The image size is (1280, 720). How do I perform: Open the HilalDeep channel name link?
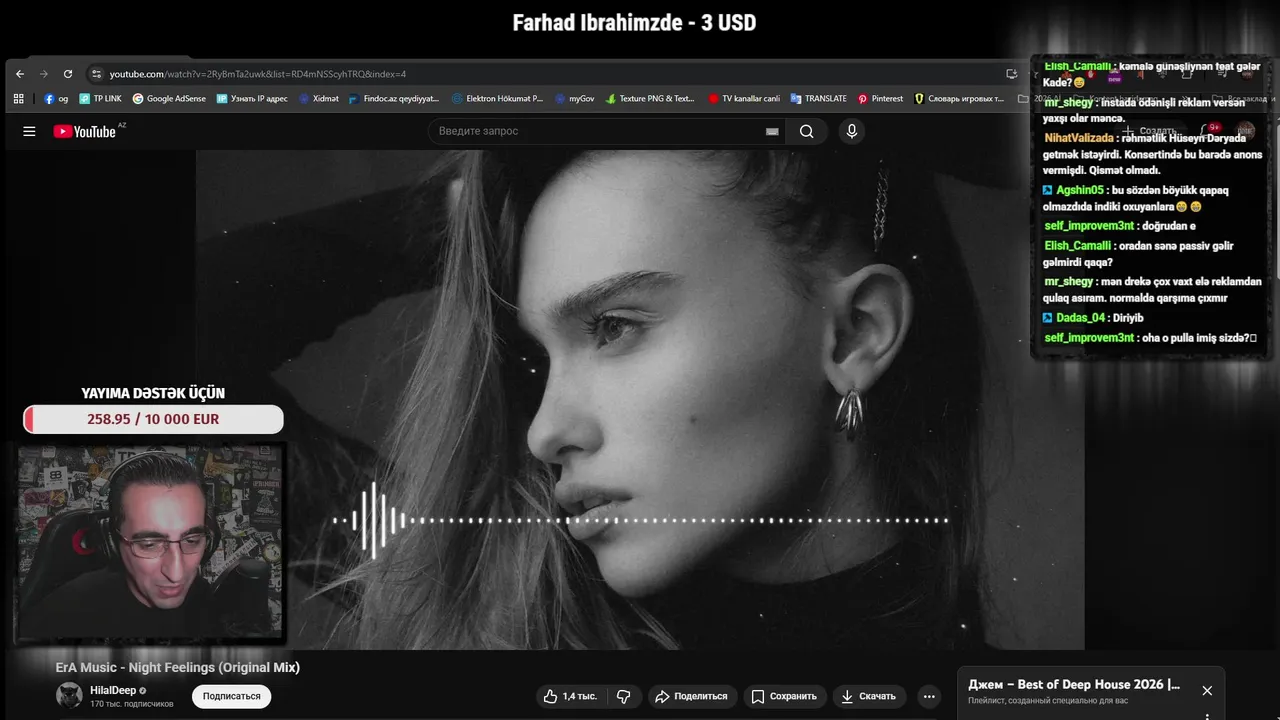[113, 690]
